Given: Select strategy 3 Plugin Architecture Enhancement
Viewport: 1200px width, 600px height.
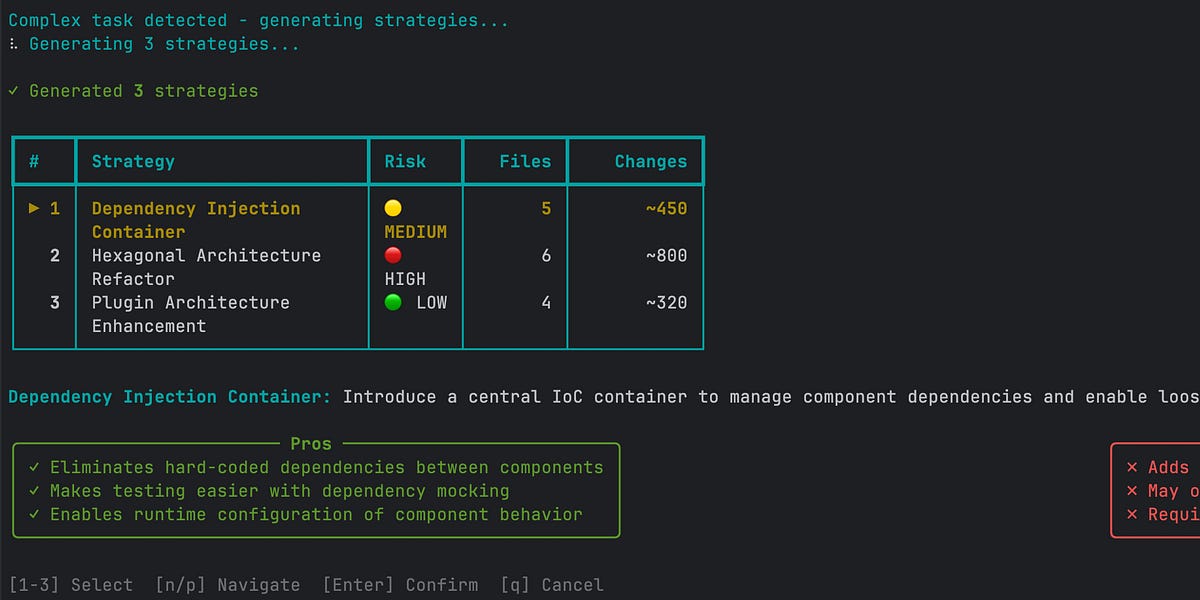Looking at the screenshot, I should pos(190,302).
